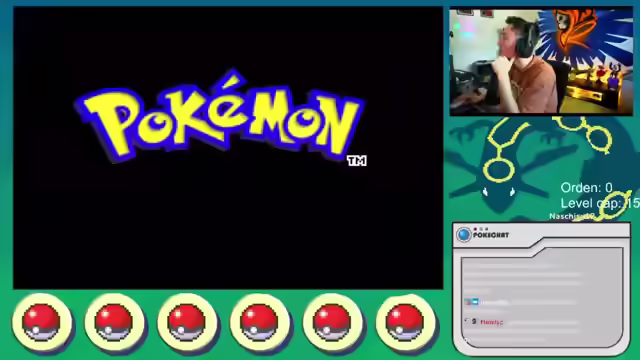Click the Naschis username label above chat
This screenshot has height=360, width=640.
coord(571,216)
